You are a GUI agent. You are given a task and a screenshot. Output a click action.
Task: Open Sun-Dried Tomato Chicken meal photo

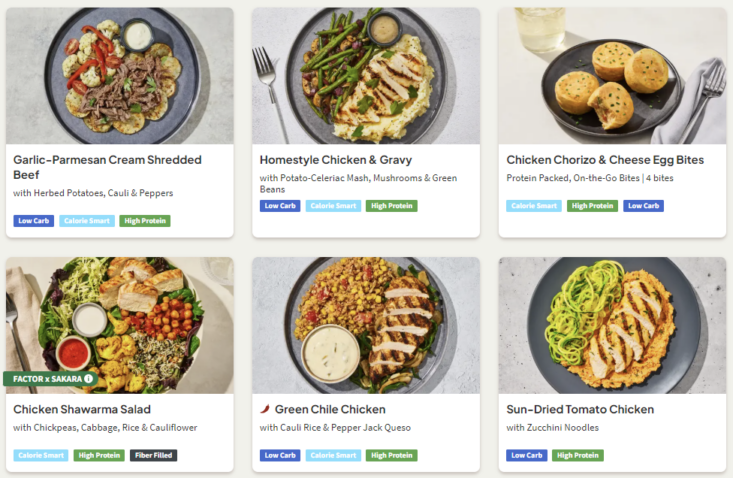click(612, 324)
